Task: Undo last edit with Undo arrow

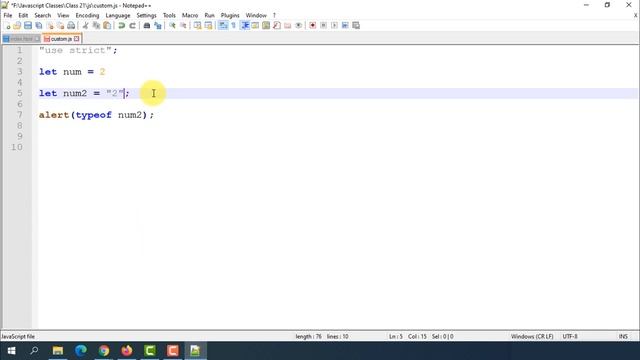Action: coord(121,26)
